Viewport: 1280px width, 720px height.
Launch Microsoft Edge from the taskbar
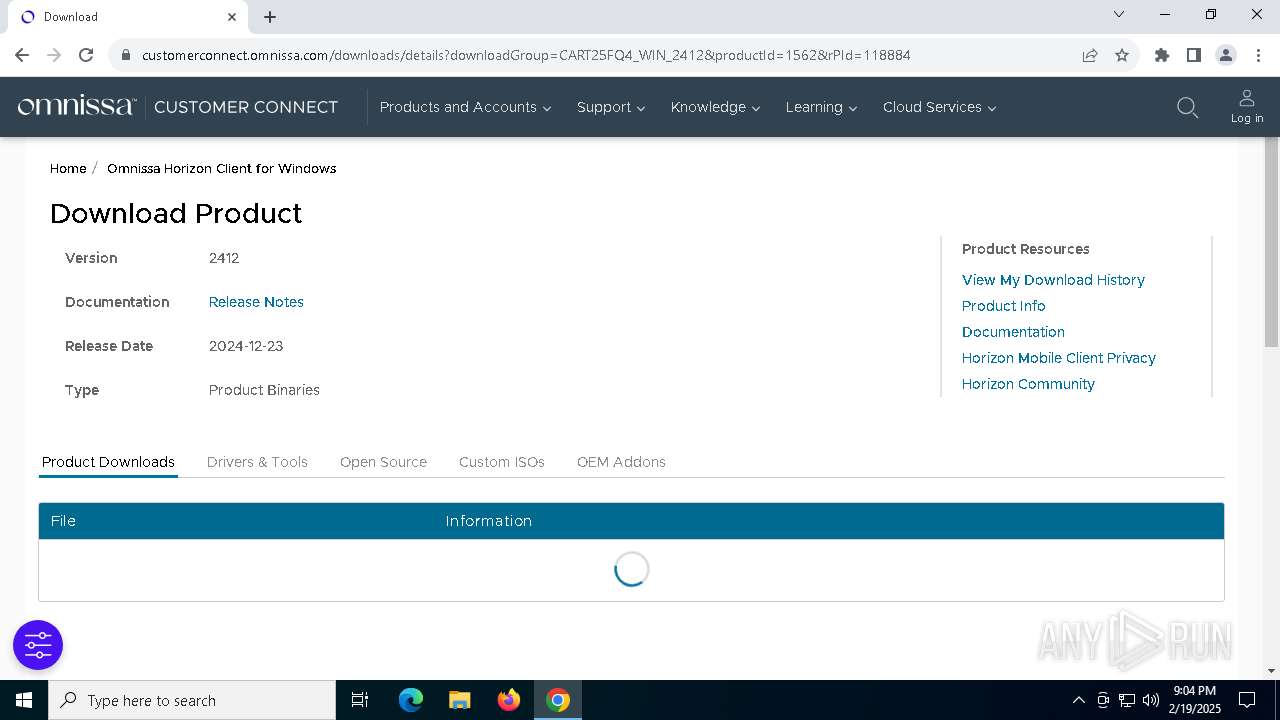tap(411, 700)
